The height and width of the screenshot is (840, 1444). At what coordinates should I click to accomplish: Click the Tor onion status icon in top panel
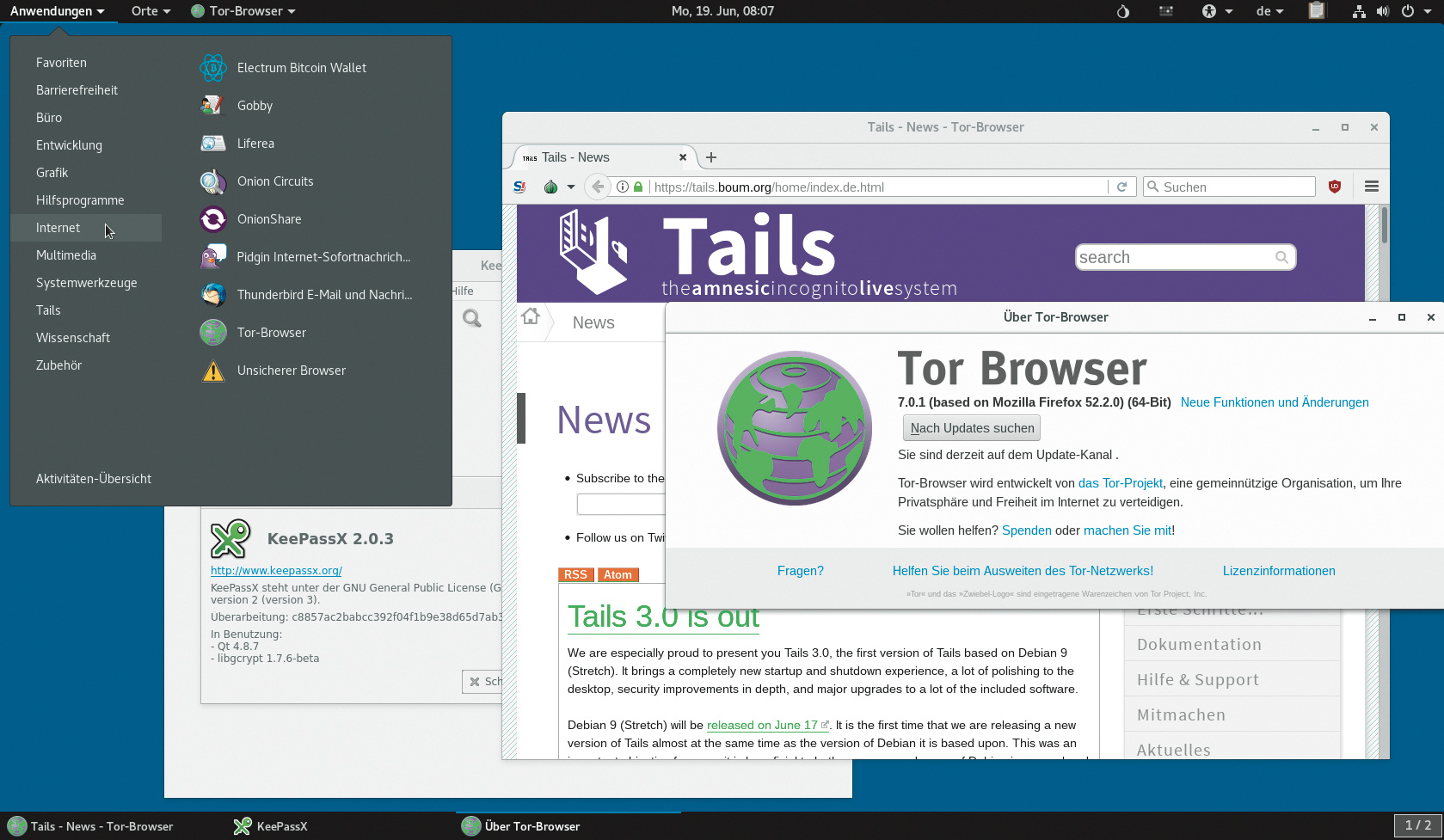pos(1123,11)
